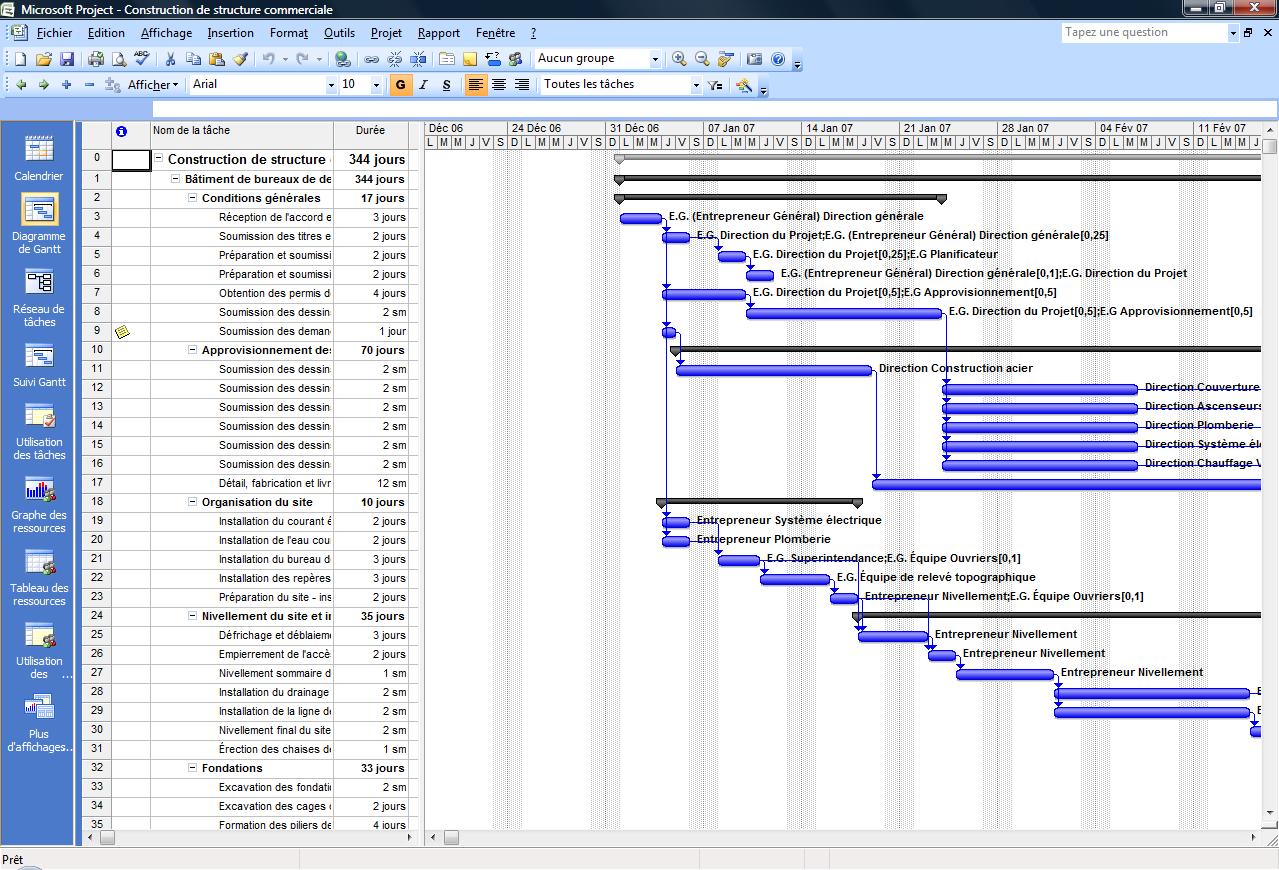Save the project with the floppy icon
Screen dimensions: 1279x870
66,59
